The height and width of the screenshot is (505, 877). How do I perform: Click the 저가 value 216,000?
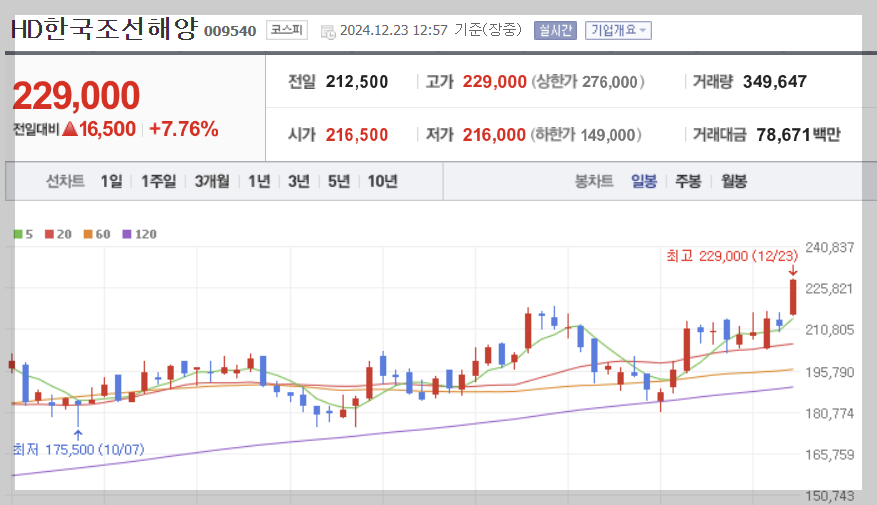point(494,135)
